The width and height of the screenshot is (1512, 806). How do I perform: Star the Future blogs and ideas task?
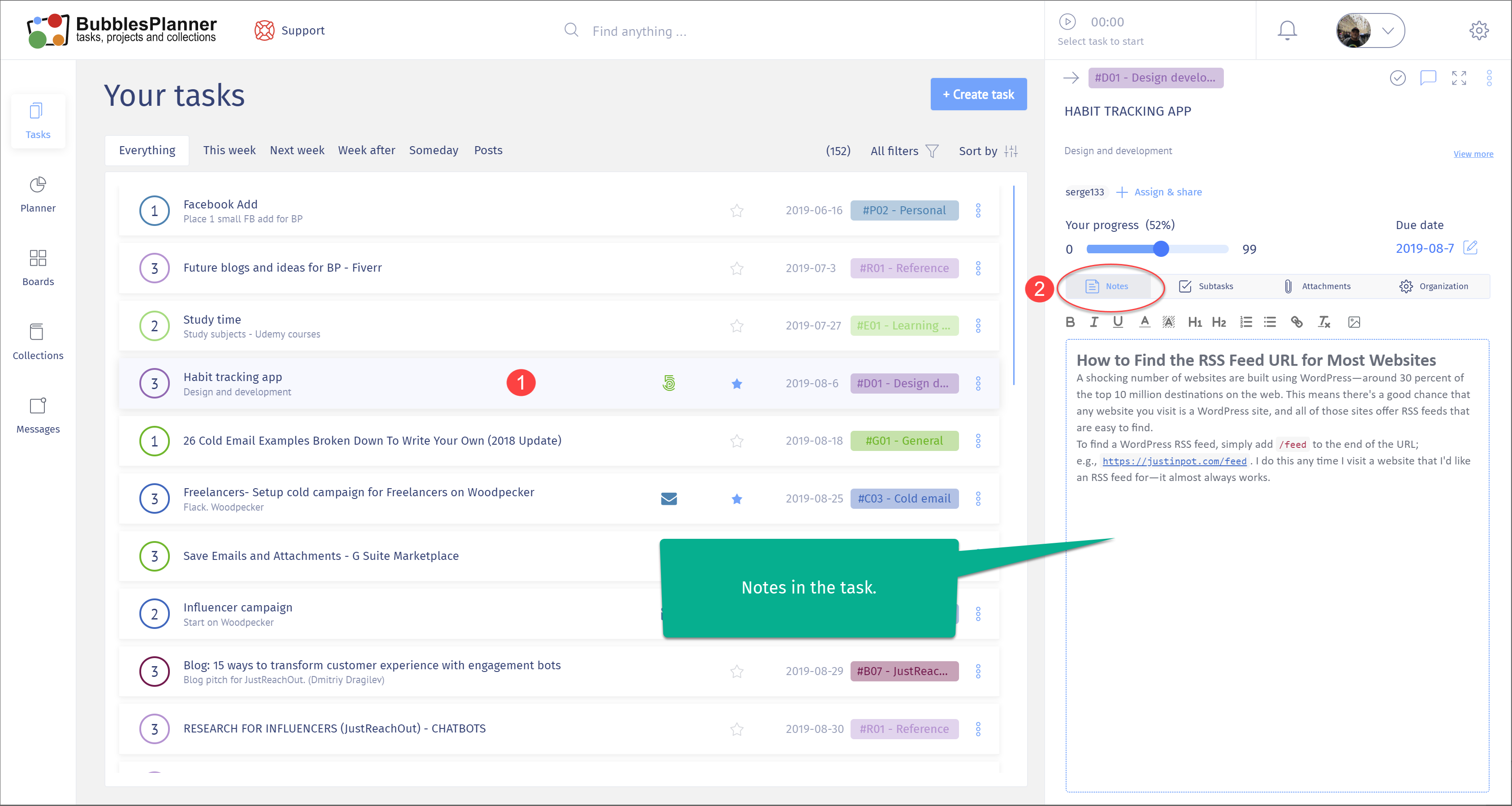pyautogui.click(x=737, y=268)
